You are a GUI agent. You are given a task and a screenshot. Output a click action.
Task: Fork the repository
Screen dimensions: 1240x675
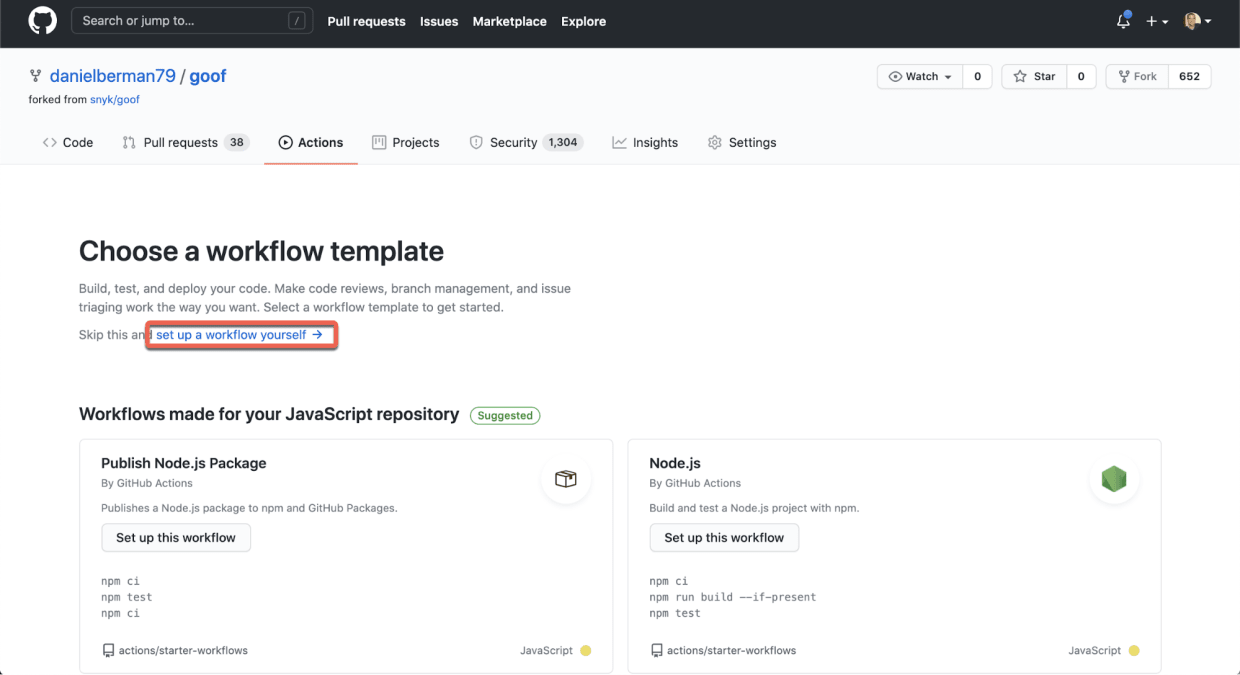[1137, 77]
